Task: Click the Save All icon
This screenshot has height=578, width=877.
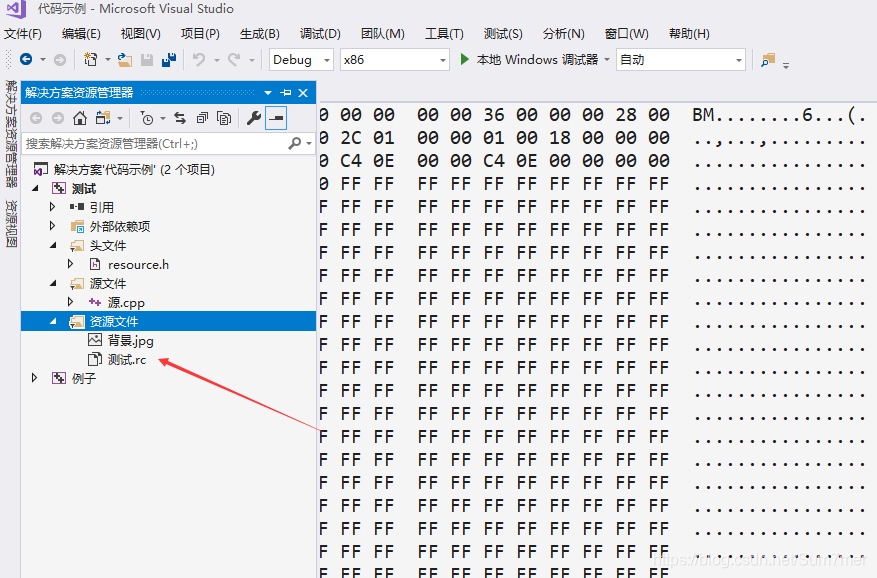Action: [x=169, y=59]
